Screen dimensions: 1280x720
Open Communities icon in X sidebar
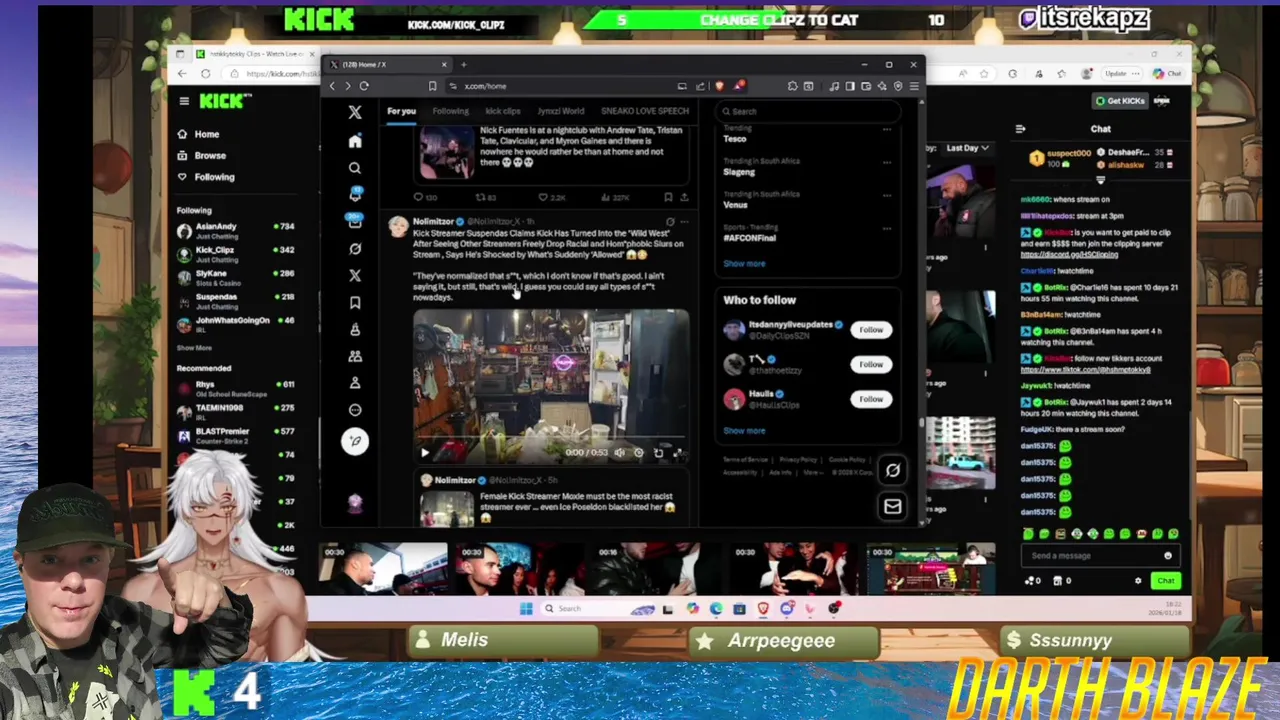click(355, 356)
